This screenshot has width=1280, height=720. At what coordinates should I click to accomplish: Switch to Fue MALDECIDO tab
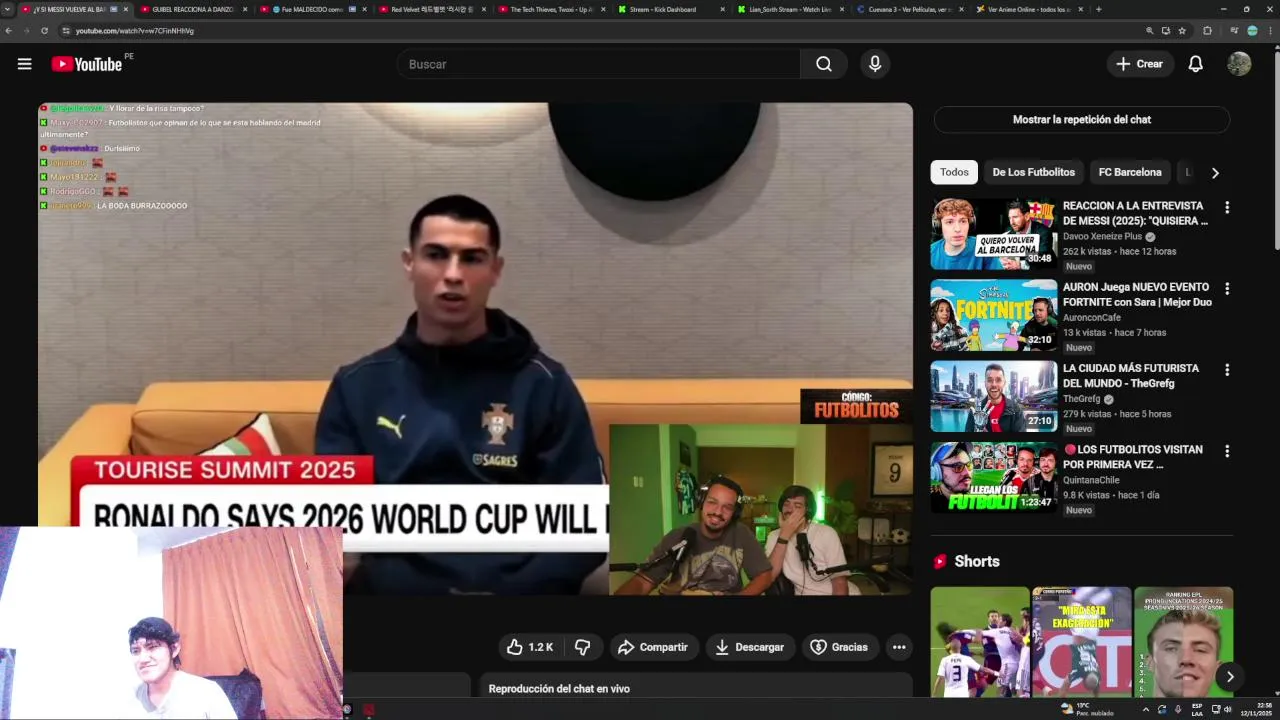click(312, 9)
